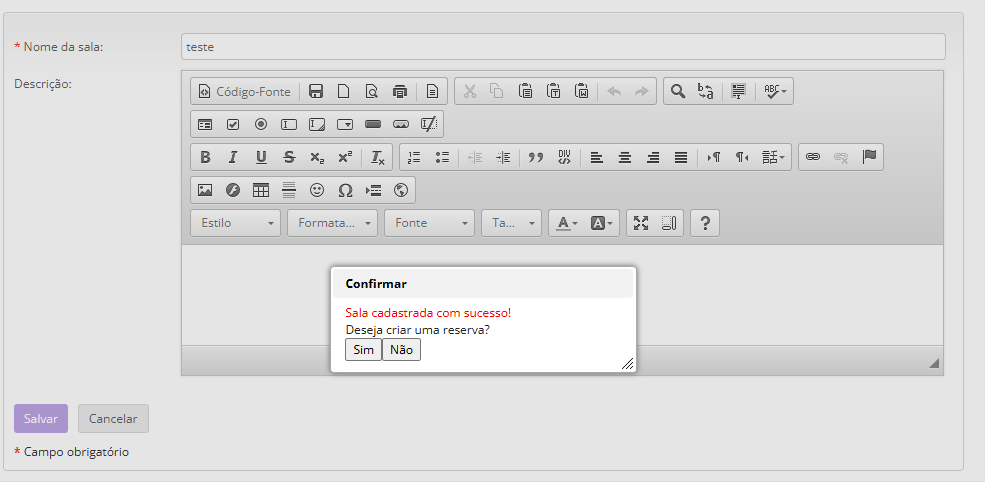This screenshot has height=482, width=985.
Task: Insert smiley emoticon
Action: point(317,190)
